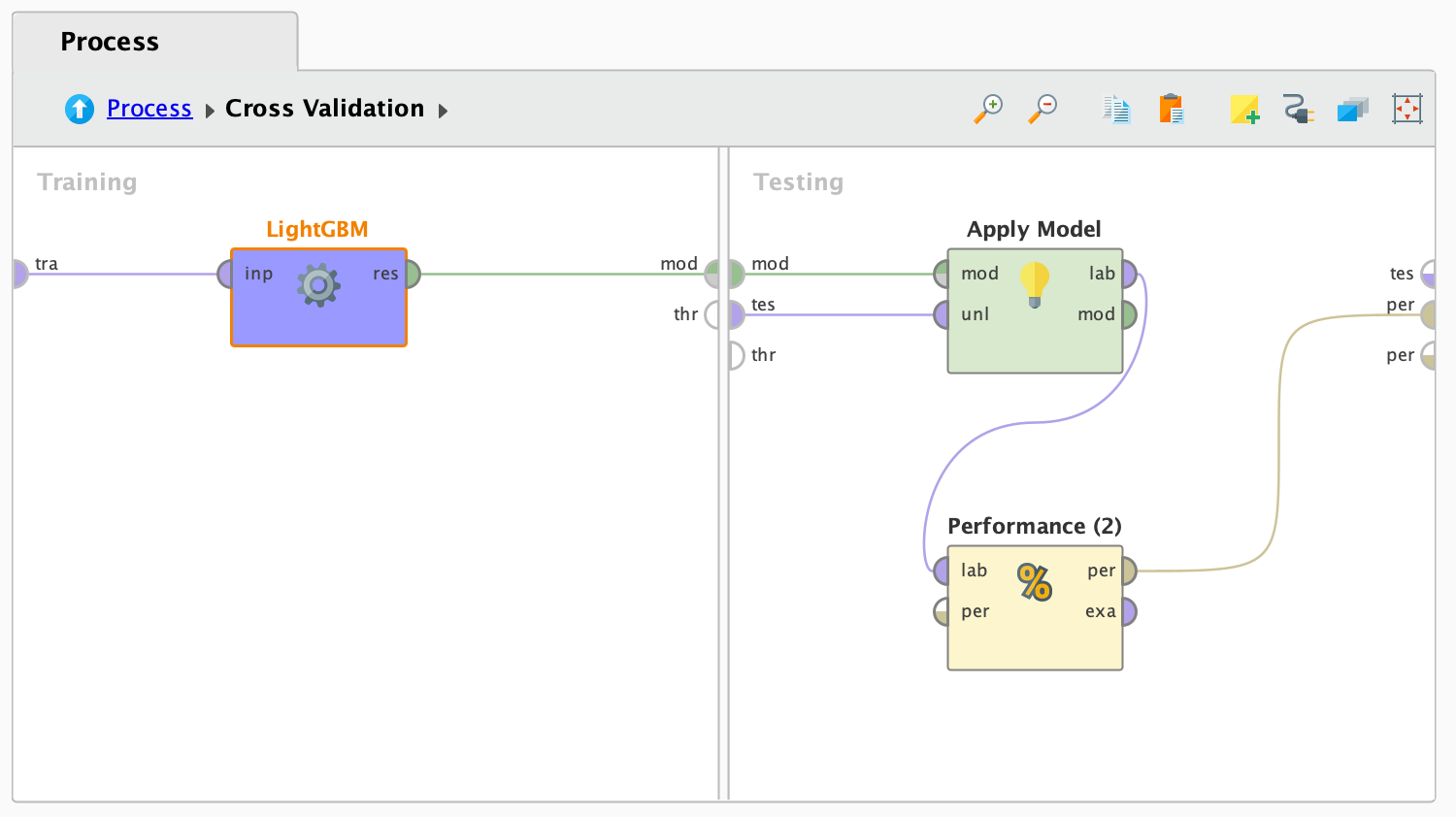The height and width of the screenshot is (817, 1456).
Task: Click the copy documents toolbar icon
Action: [x=1116, y=109]
